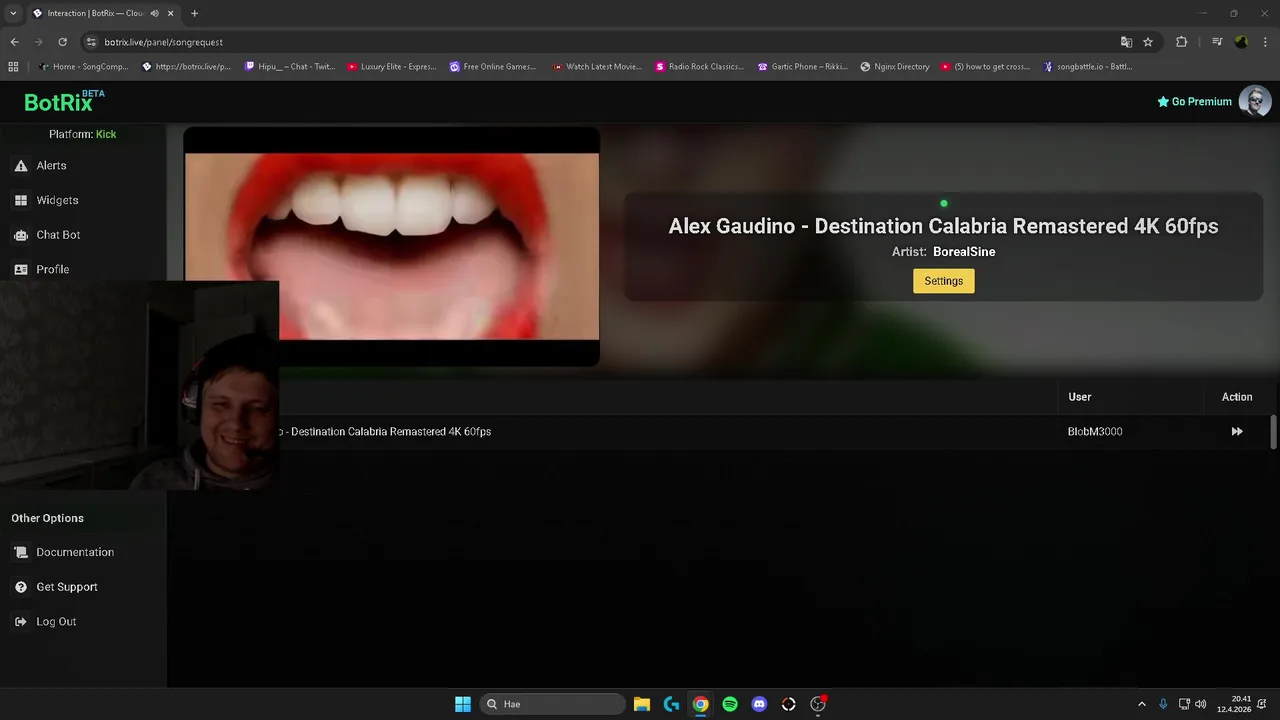Viewport: 1280px width, 720px height.
Task: Open the Radio Rock Classics bookmark
Action: click(x=699, y=67)
